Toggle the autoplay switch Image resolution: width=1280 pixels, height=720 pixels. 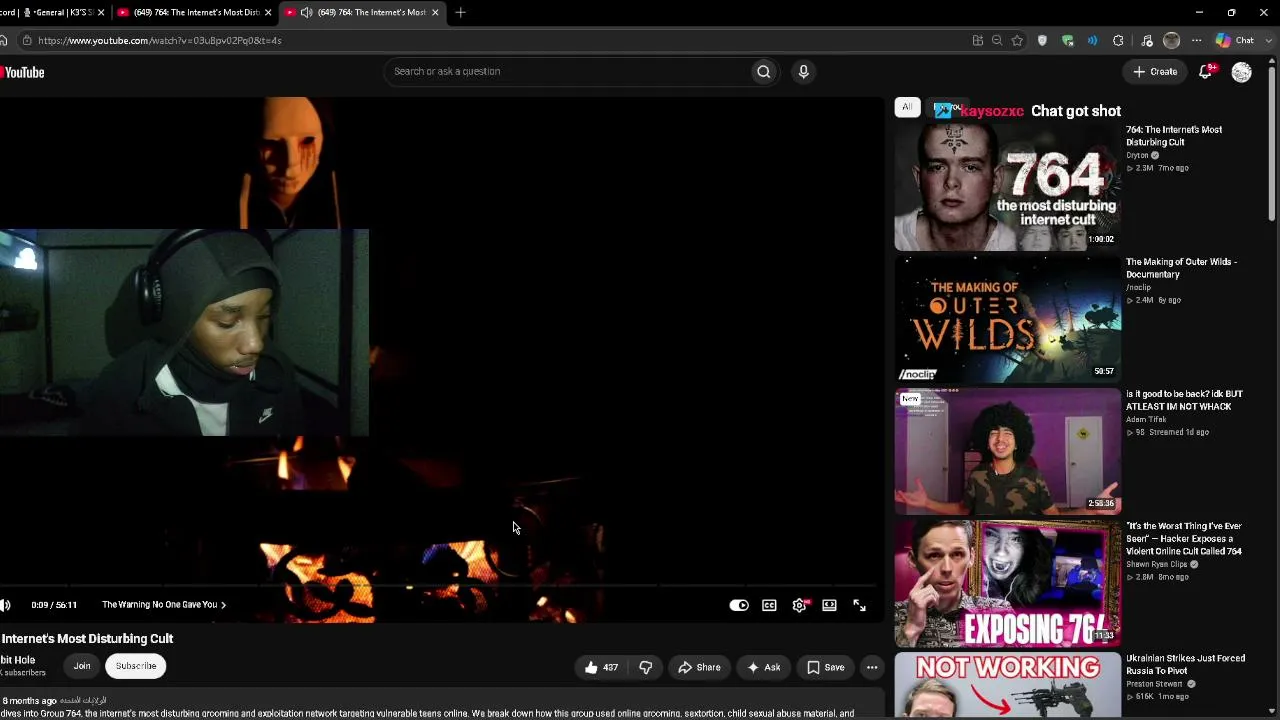(x=739, y=605)
